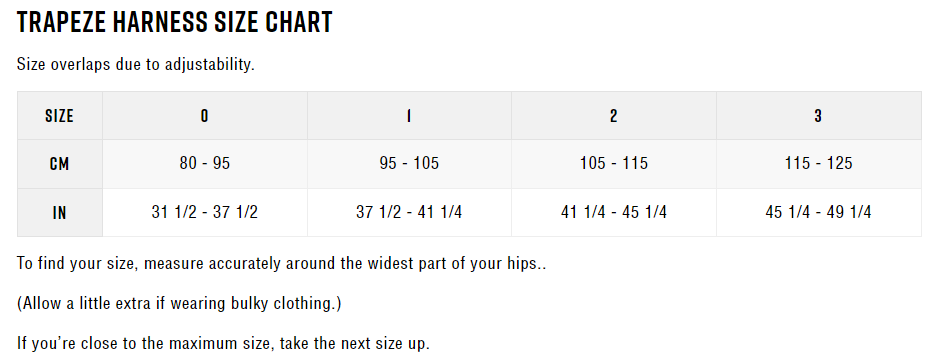This screenshot has height=363, width=931.
Task: Click the 'take the next size up' sentence
Action: pyautogui.click(x=223, y=343)
